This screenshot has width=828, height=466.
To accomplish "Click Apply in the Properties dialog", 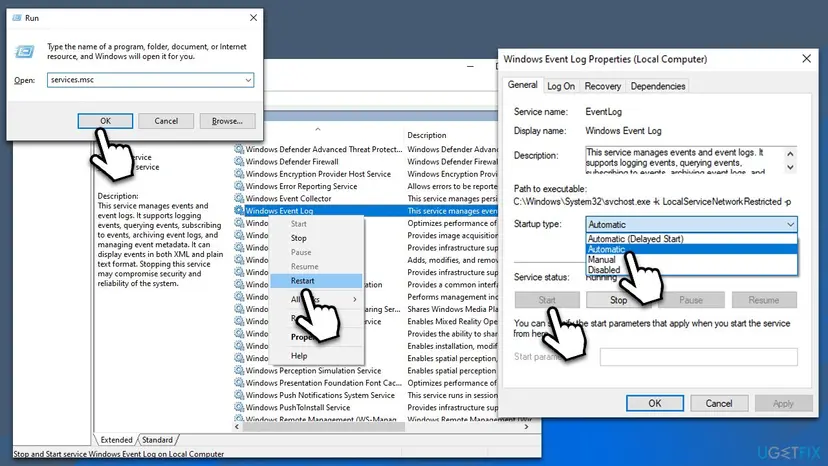I will (x=783, y=404).
